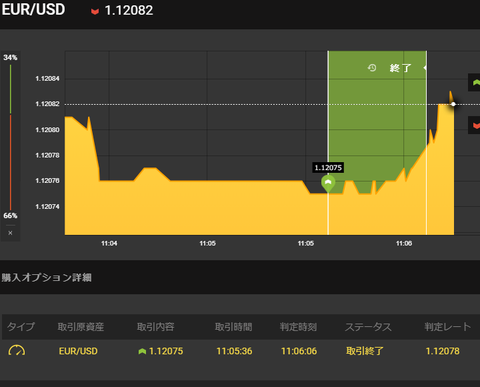Click the タイプ column header

coord(21,327)
